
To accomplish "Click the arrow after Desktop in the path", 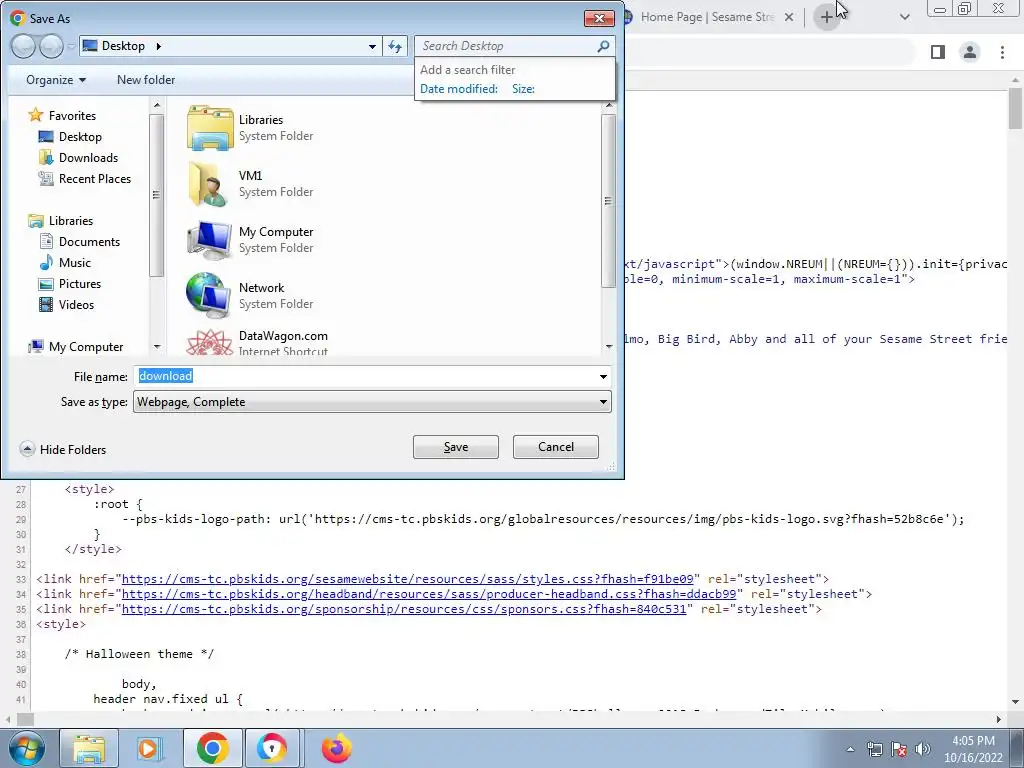I will click(x=158, y=46).
